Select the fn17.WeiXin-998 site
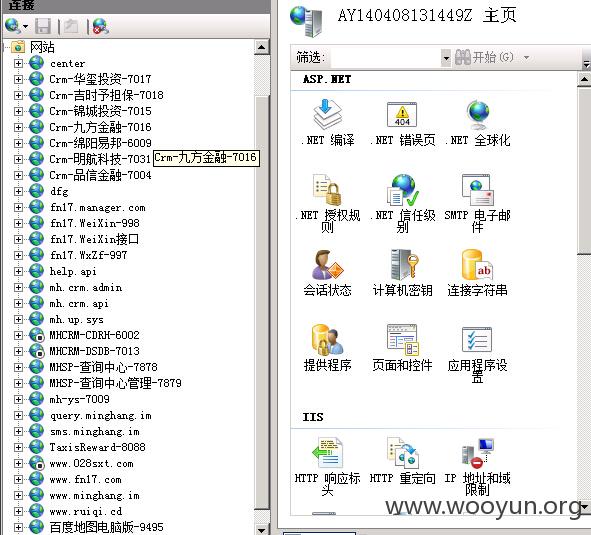Viewport: 591px width, 535px height. point(95,223)
